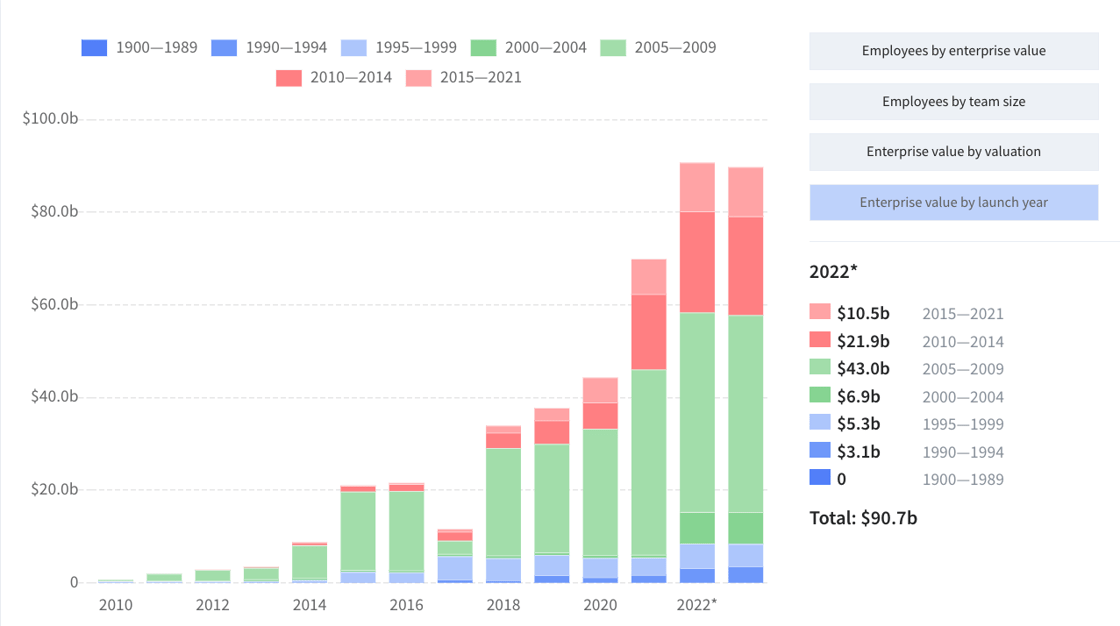Click the $80.0b y-axis label
The image size is (1120, 626).
pos(54,212)
